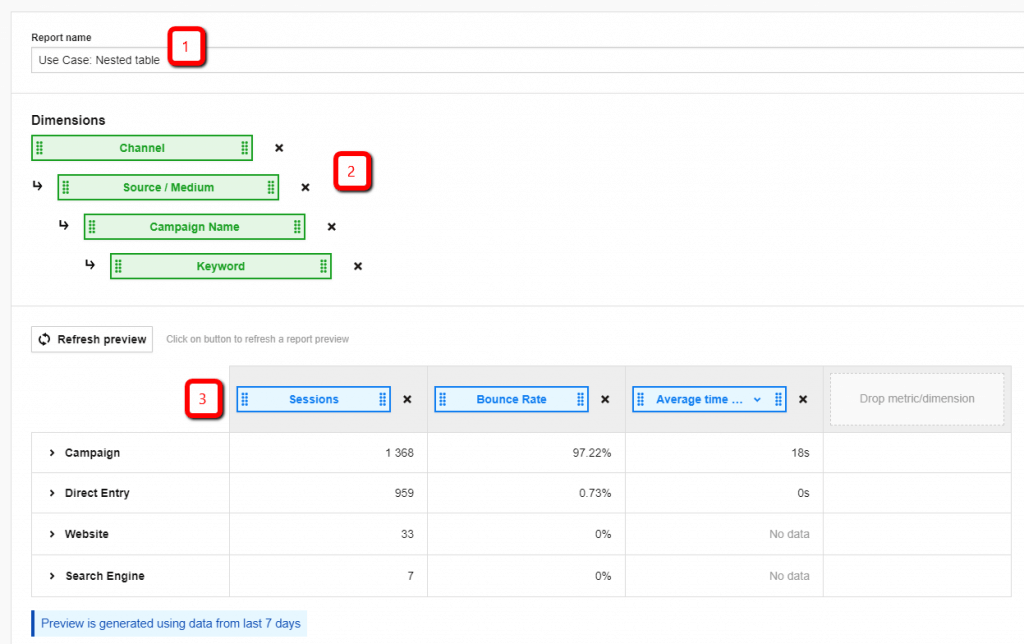Click the drag handle on the Channel dimension
Viewport: 1024px width, 644px height.
[42, 147]
